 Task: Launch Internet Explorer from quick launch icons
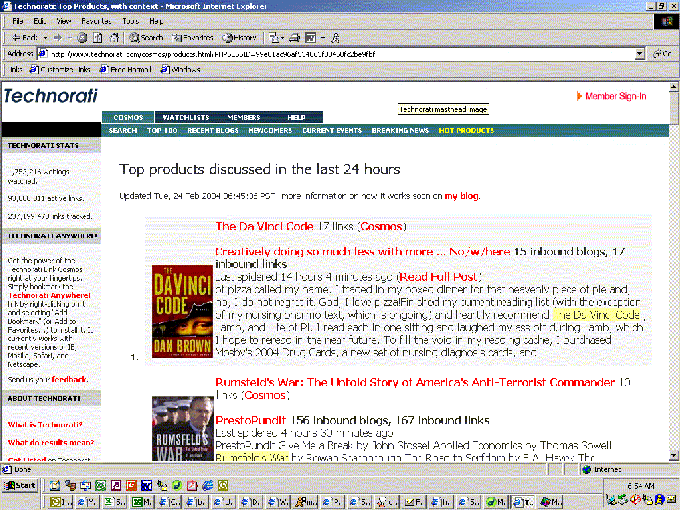208,485
